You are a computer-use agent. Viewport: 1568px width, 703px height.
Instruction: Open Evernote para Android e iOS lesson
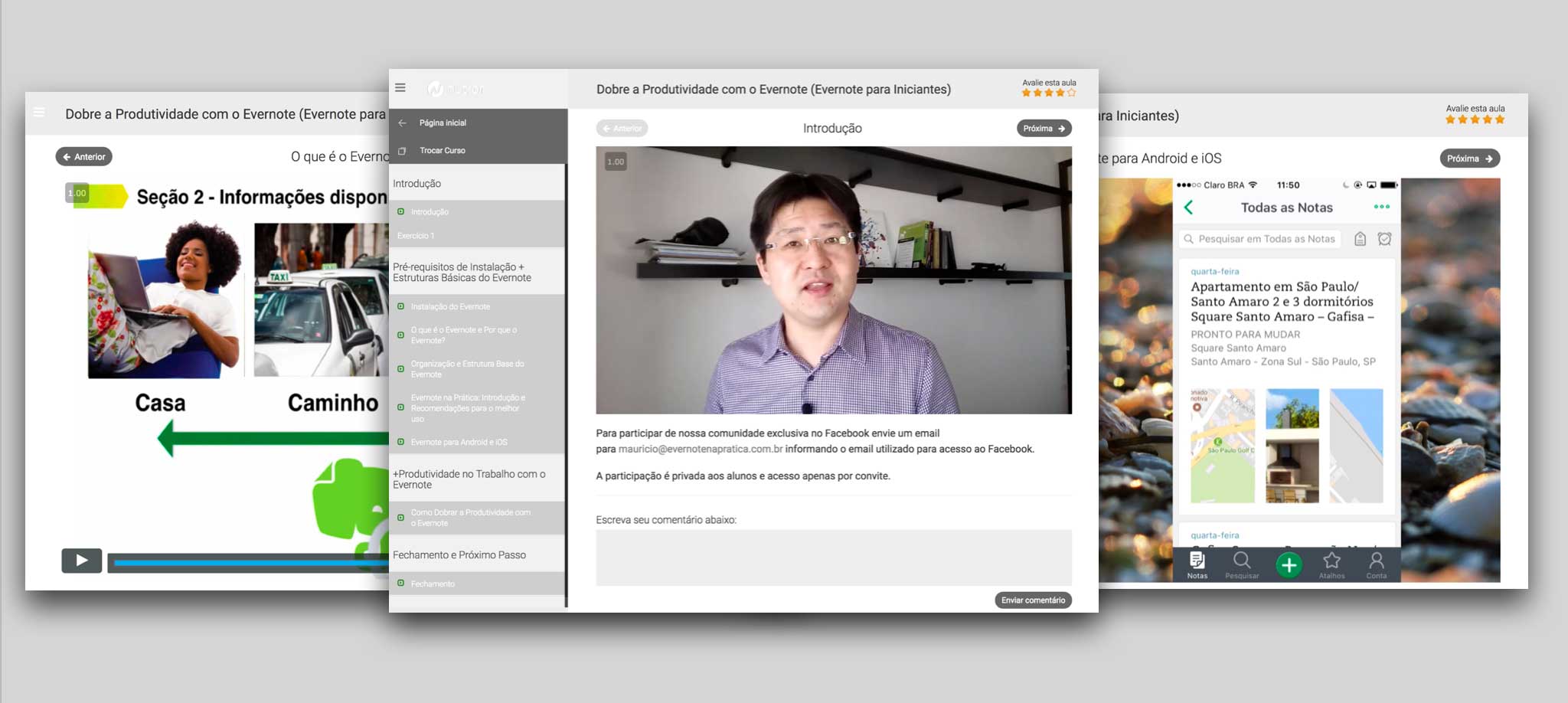coord(459,442)
